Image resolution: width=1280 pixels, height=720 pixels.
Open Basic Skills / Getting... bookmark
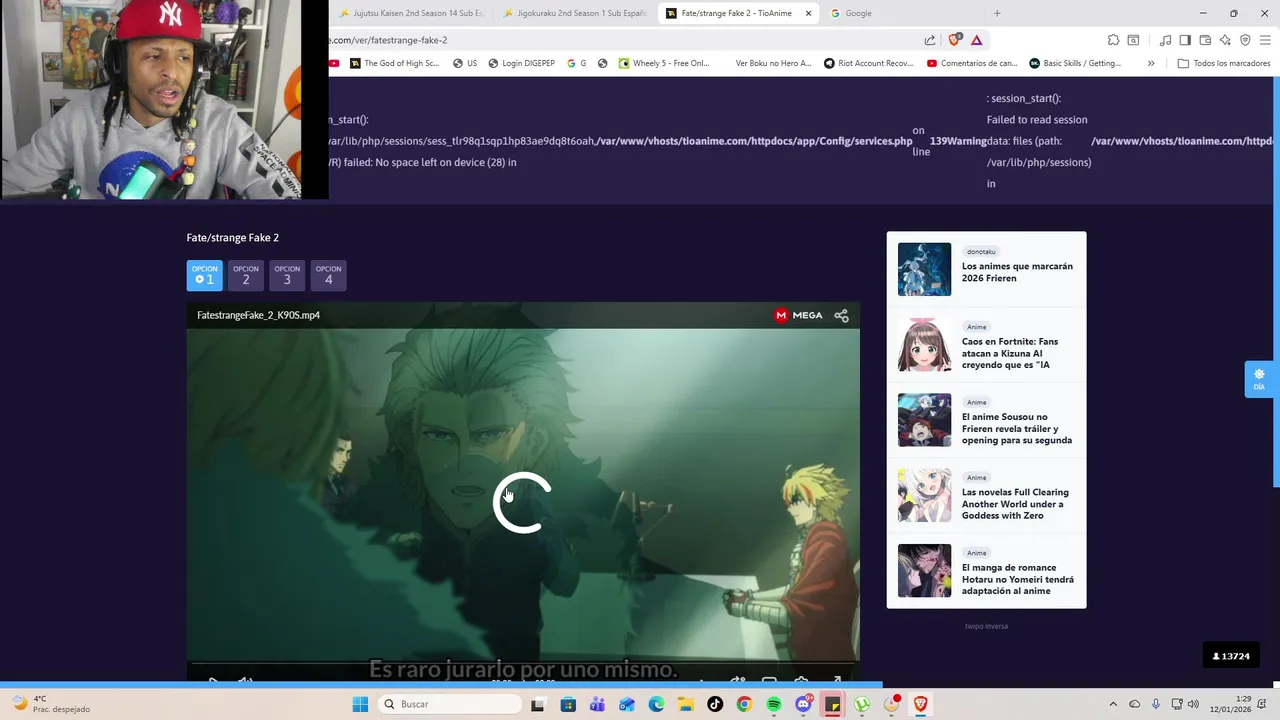(x=1075, y=63)
